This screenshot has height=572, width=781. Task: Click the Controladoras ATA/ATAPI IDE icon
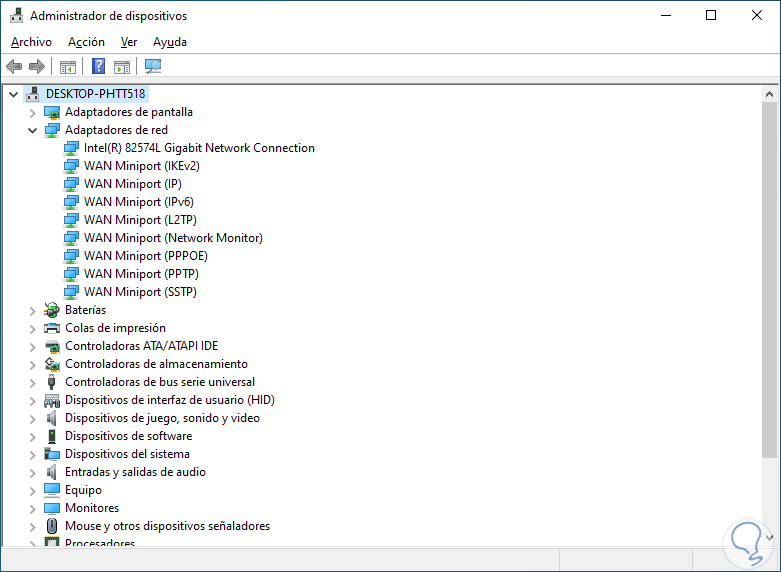pos(52,346)
